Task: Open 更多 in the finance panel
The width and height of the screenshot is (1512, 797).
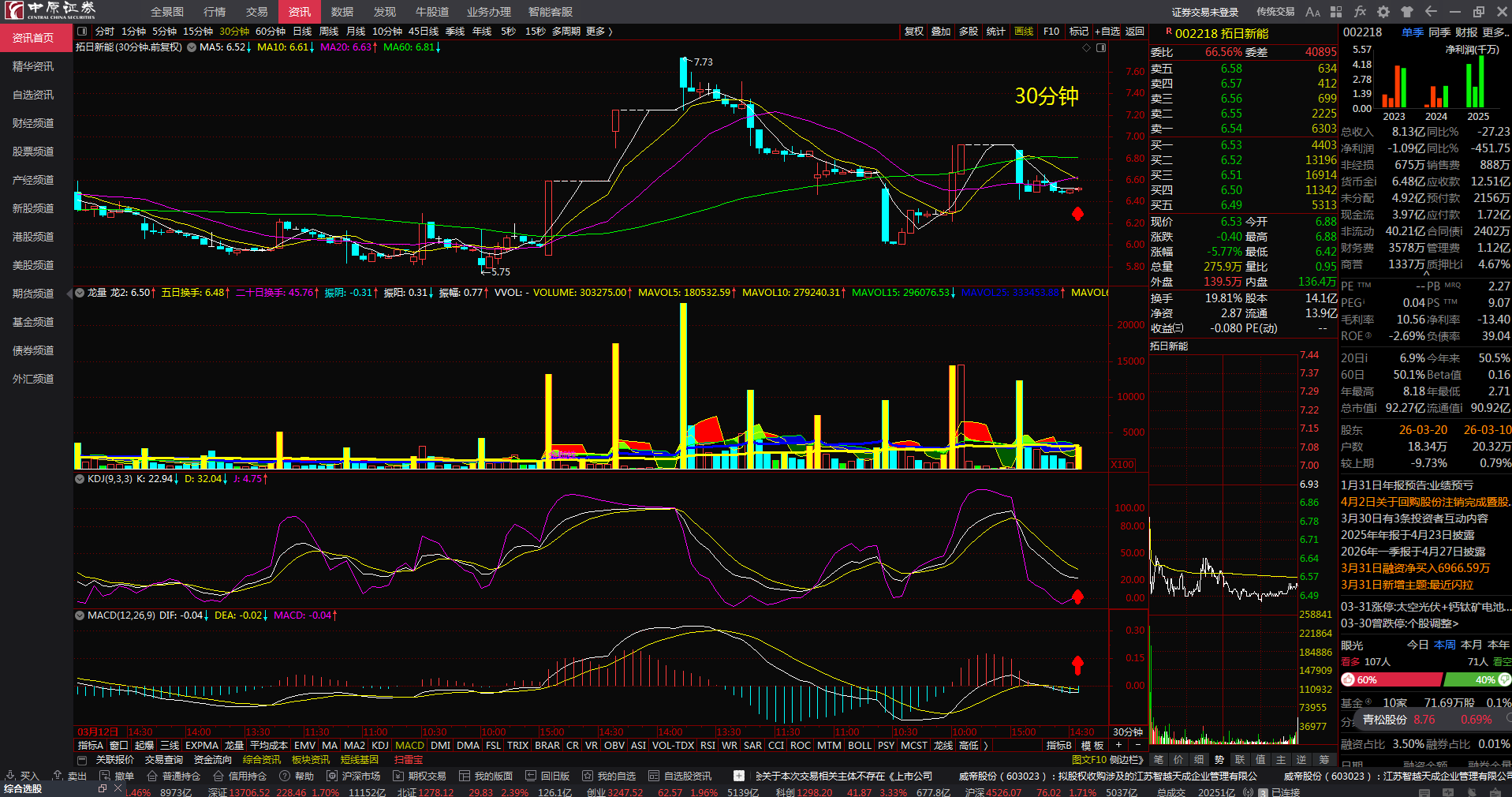Action: [1496, 32]
